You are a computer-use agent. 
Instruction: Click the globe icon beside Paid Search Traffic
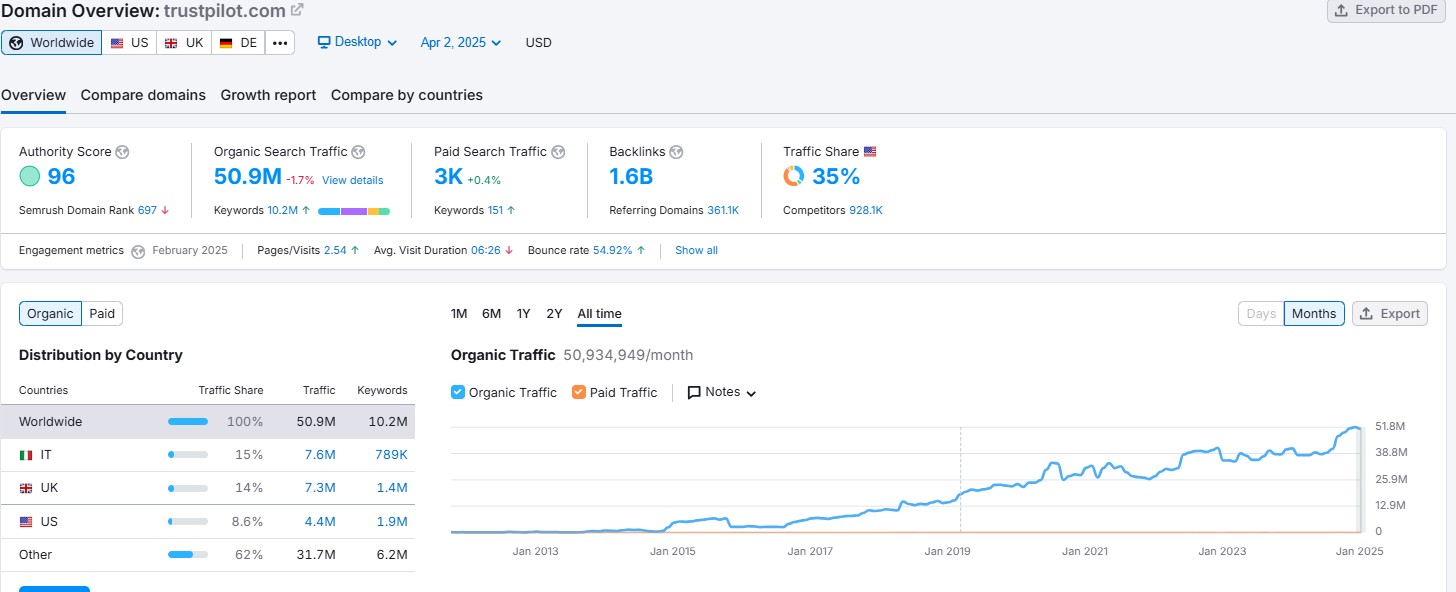(558, 152)
